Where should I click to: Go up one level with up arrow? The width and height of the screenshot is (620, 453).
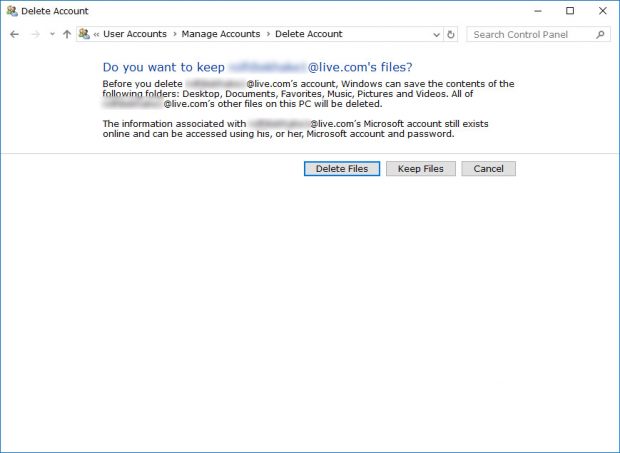(67, 34)
